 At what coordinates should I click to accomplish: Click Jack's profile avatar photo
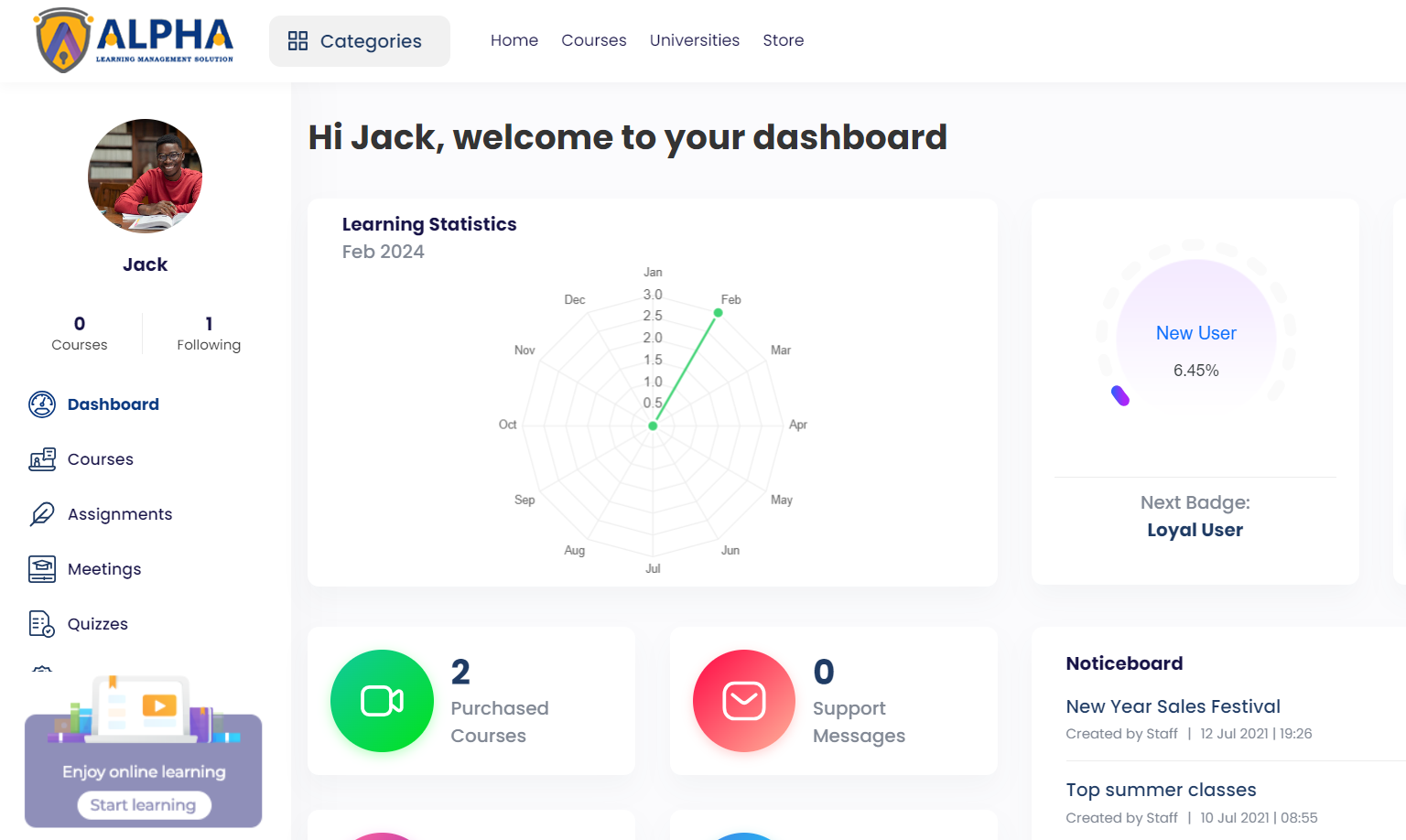coord(145,176)
